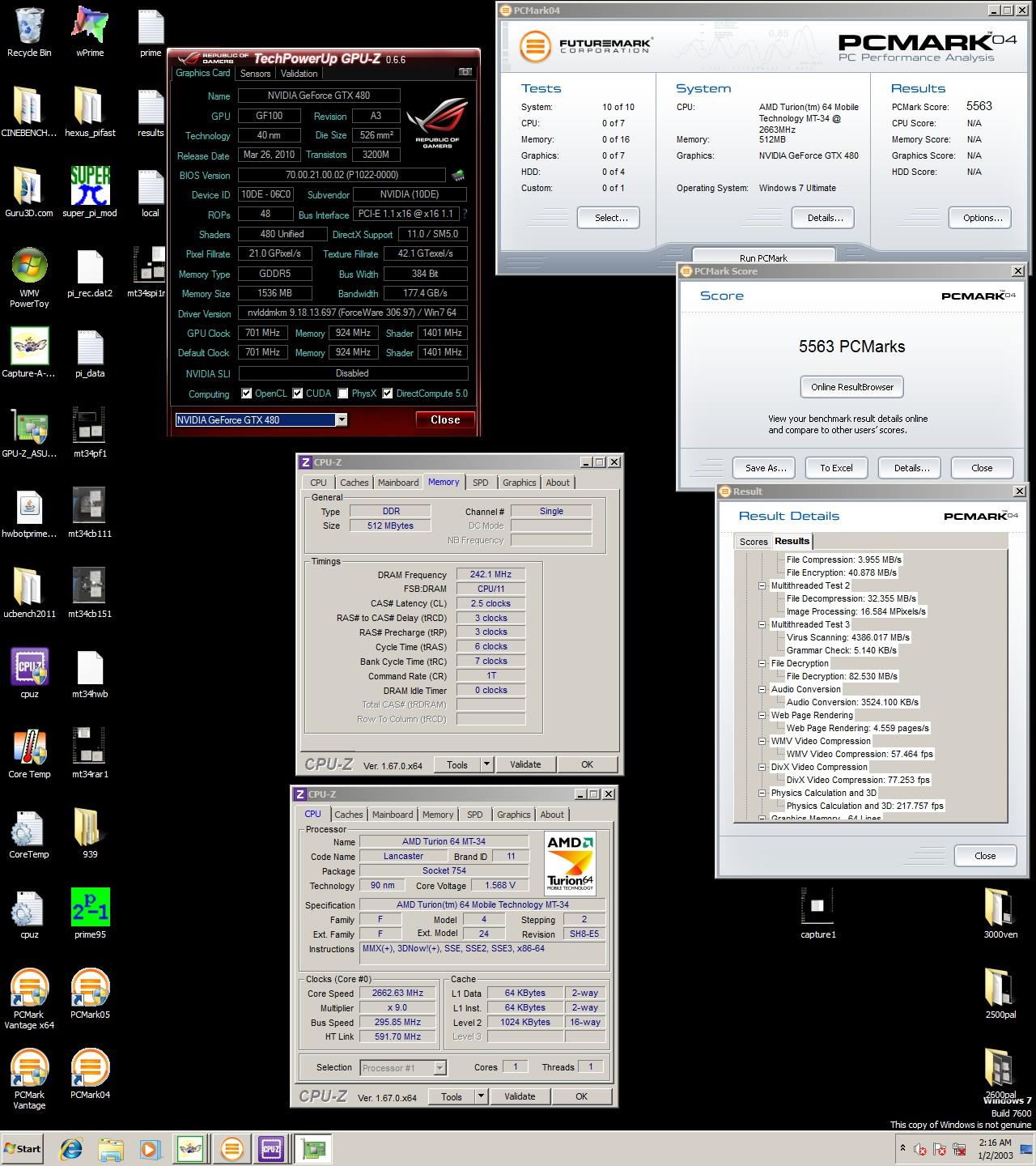Launch hwbotprime desktop shortcut
1036x1166 pixels.
point(29,513)
